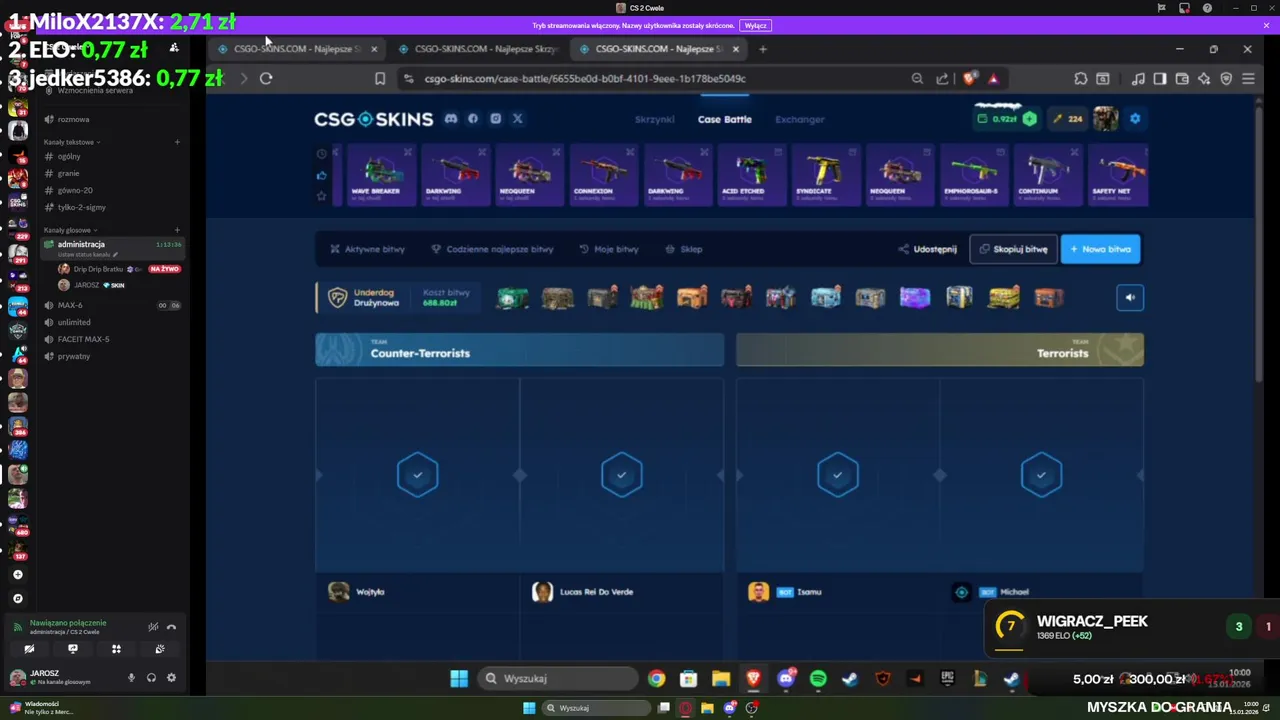Select the Aktywne bitwy tab
This screenshot has height=720, width=1280.
(367, 249)
